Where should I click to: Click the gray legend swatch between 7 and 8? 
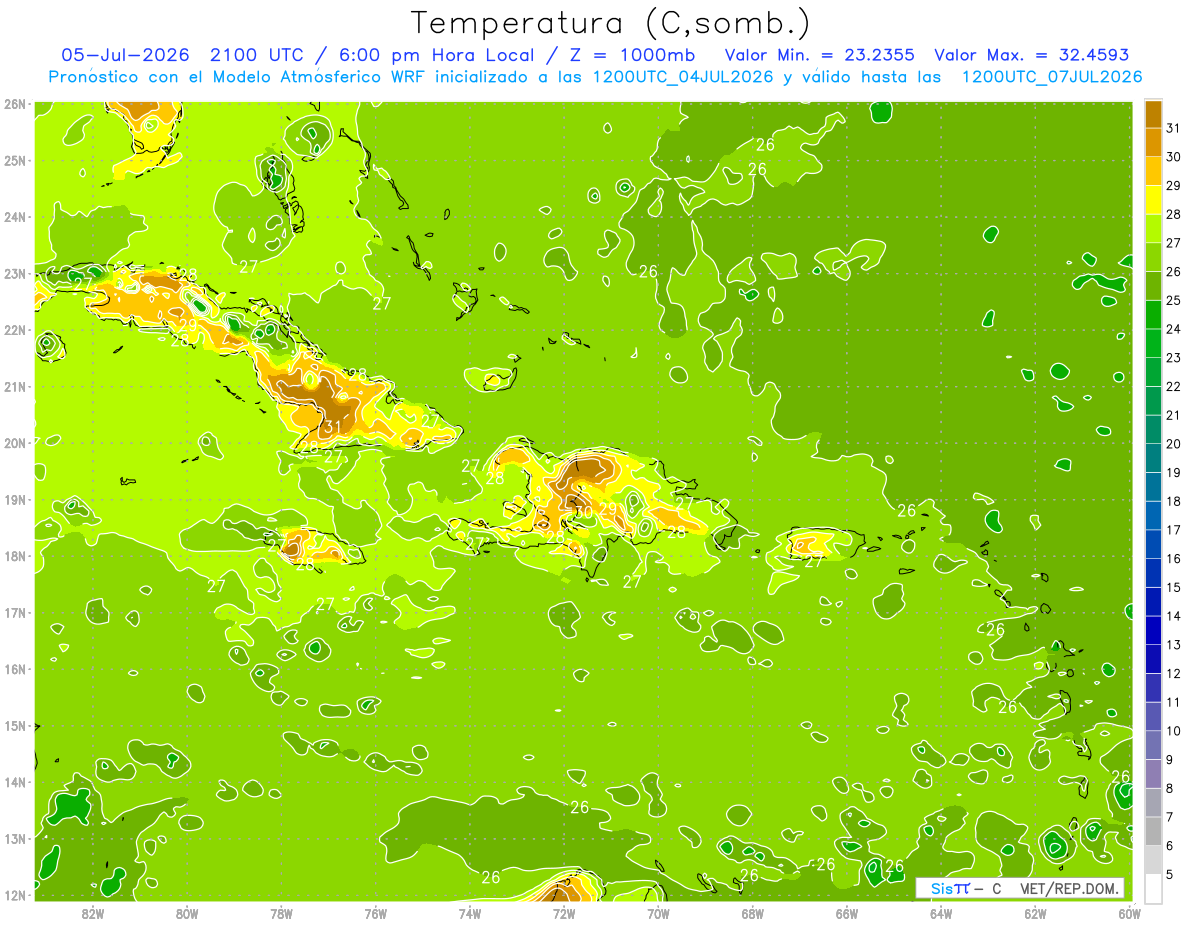pyautogui.click(x=1153, y=802)
